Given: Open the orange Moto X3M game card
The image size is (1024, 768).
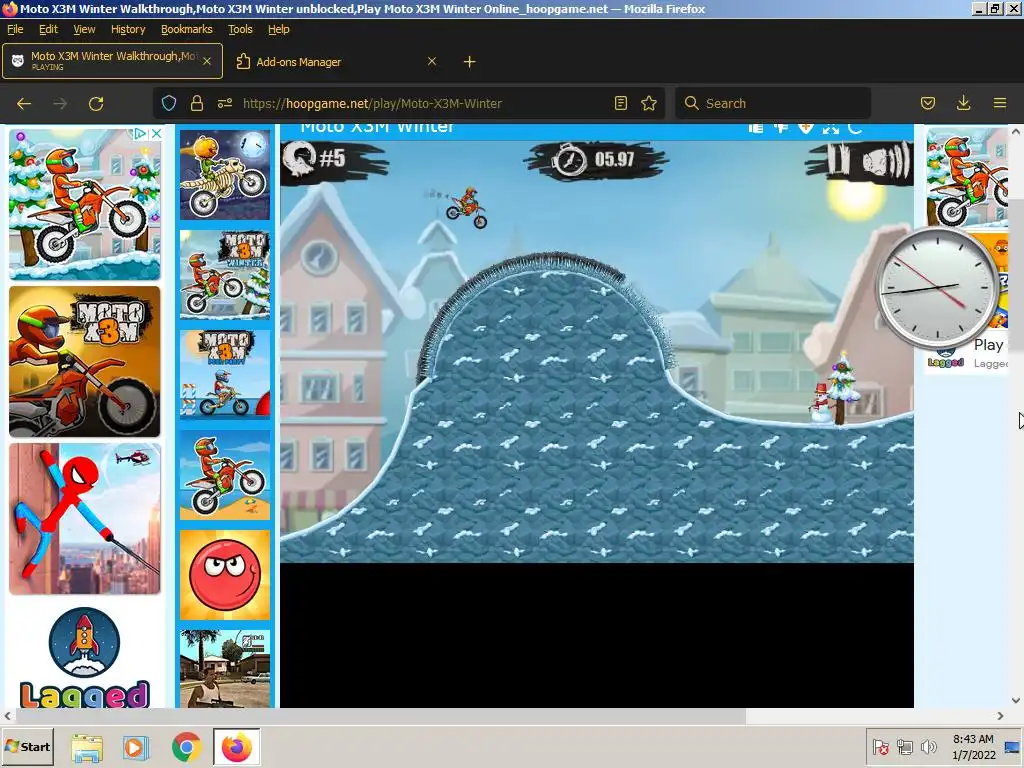Looking at the screenshot, I should coord(84,361).
